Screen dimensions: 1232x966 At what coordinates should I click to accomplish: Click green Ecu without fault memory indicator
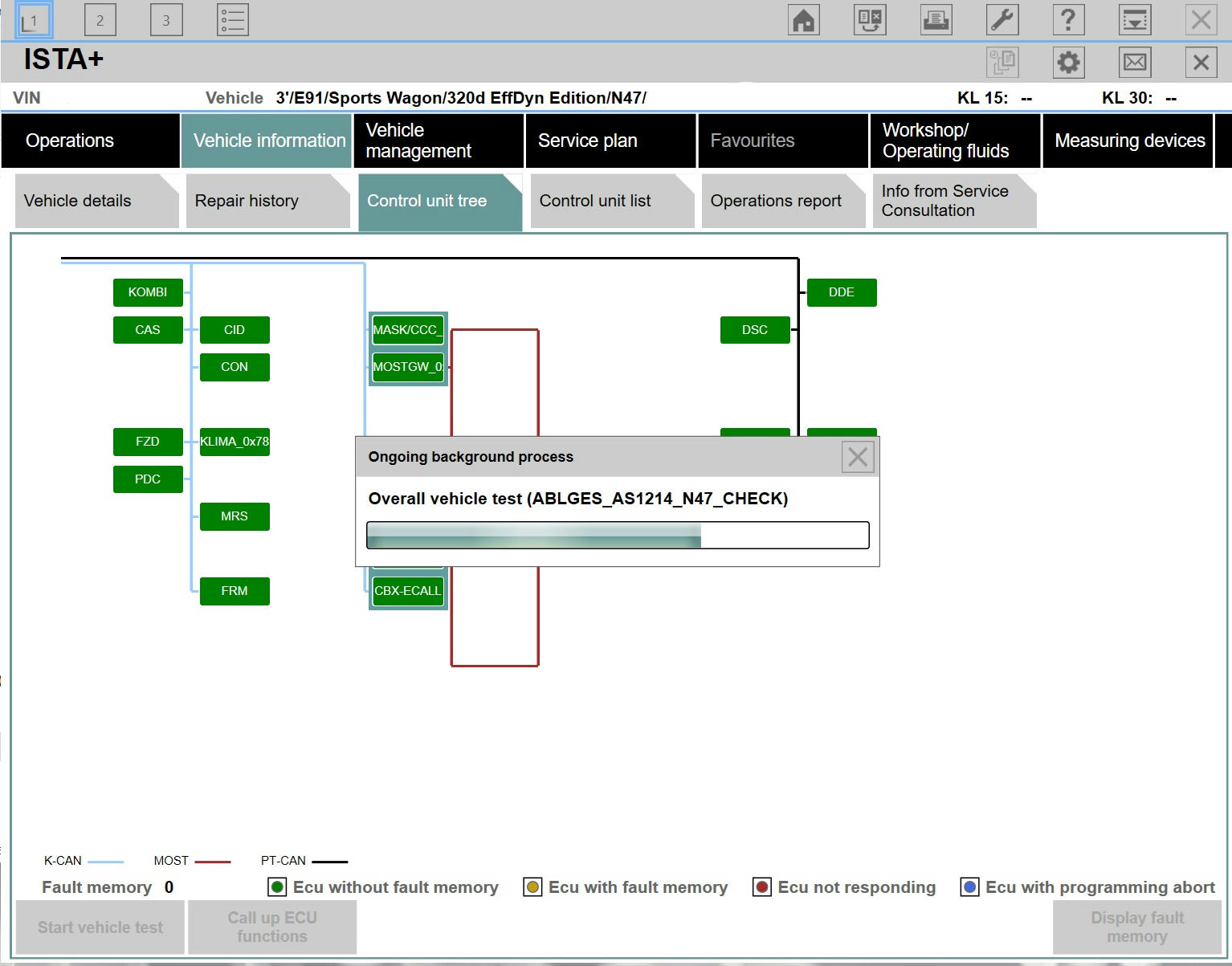[277, 887]
